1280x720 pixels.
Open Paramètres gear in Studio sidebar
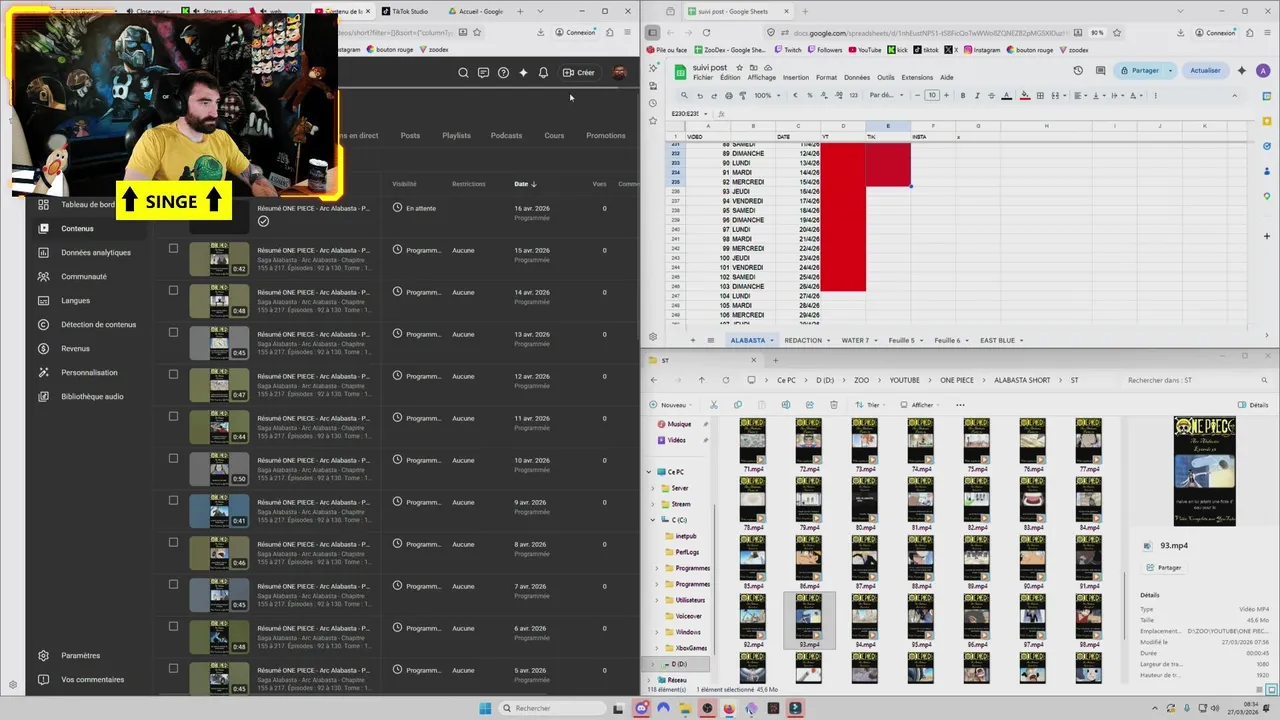[43, 655]
